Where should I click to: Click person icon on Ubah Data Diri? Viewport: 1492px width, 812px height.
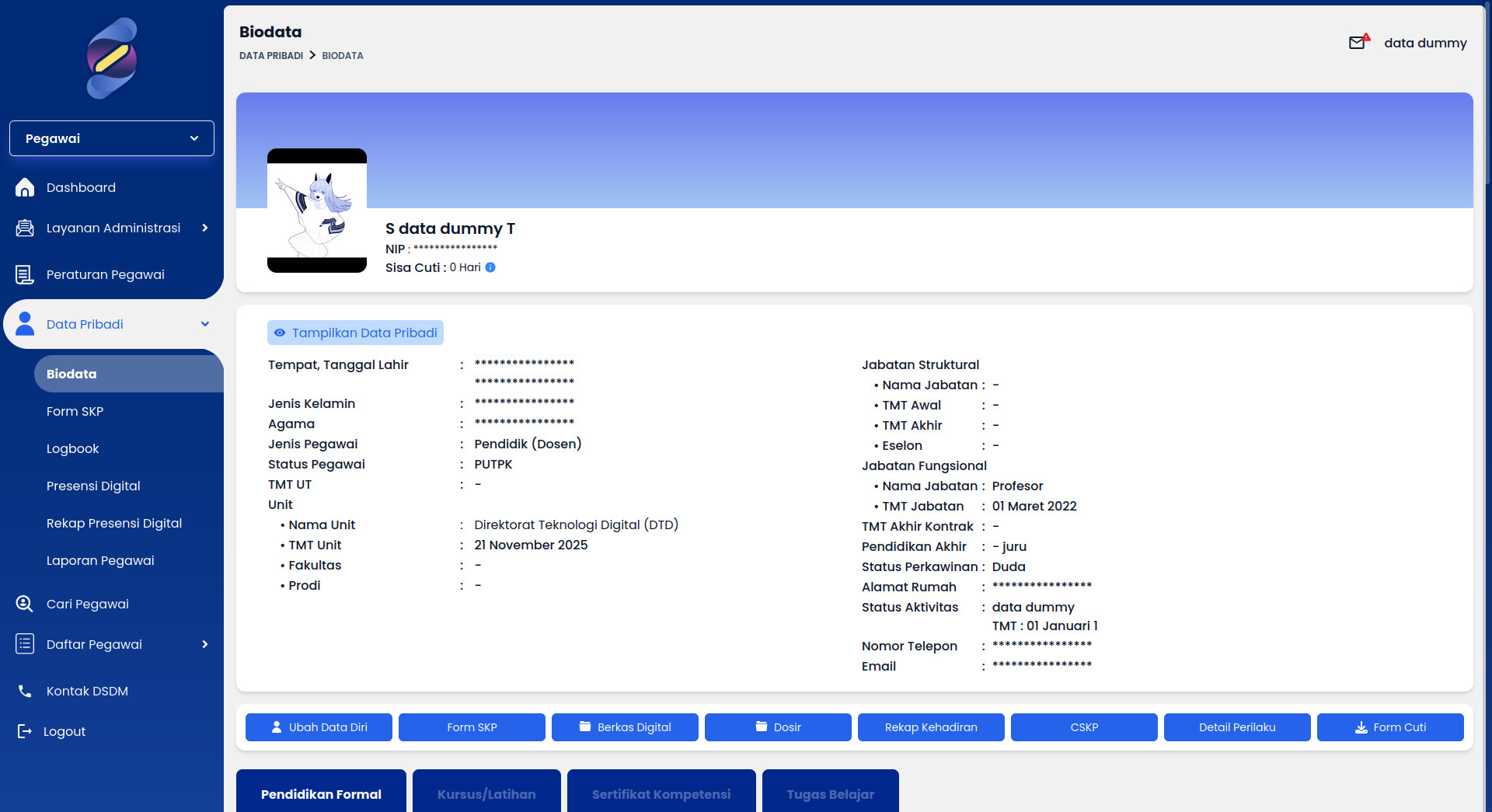click(x=277, y=727)
